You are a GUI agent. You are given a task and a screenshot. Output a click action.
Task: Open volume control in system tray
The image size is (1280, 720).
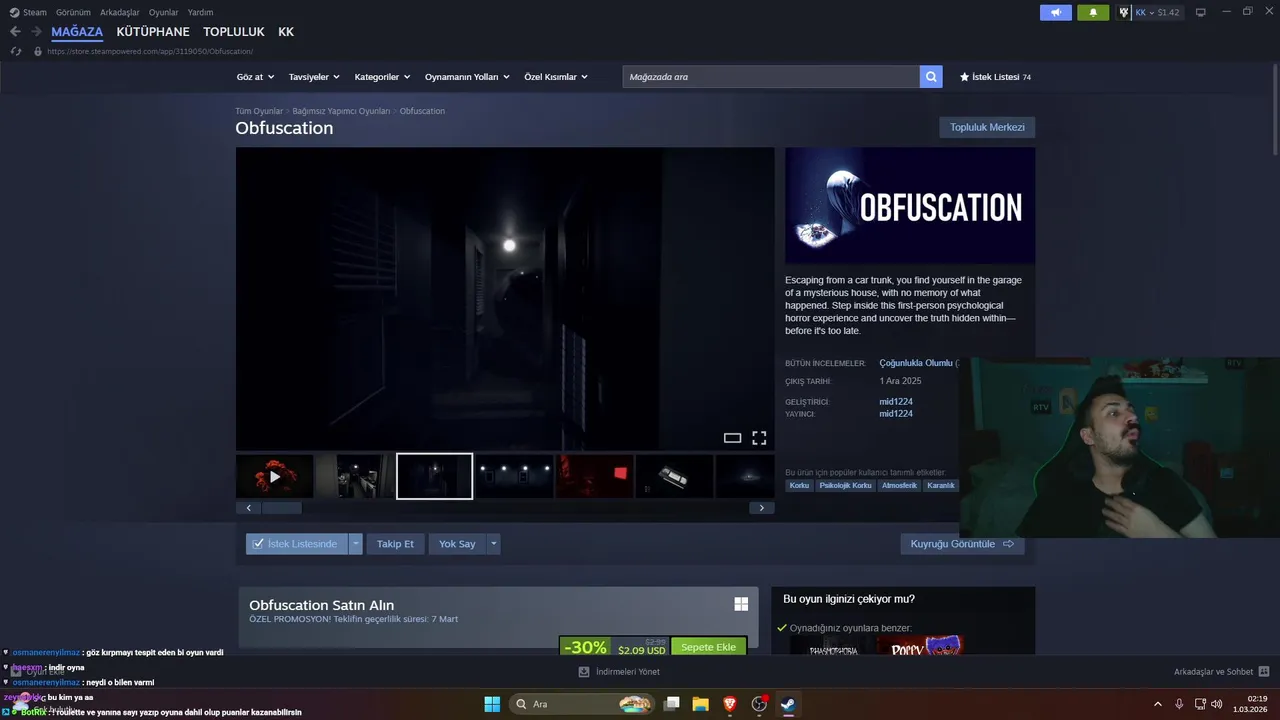1217,704
